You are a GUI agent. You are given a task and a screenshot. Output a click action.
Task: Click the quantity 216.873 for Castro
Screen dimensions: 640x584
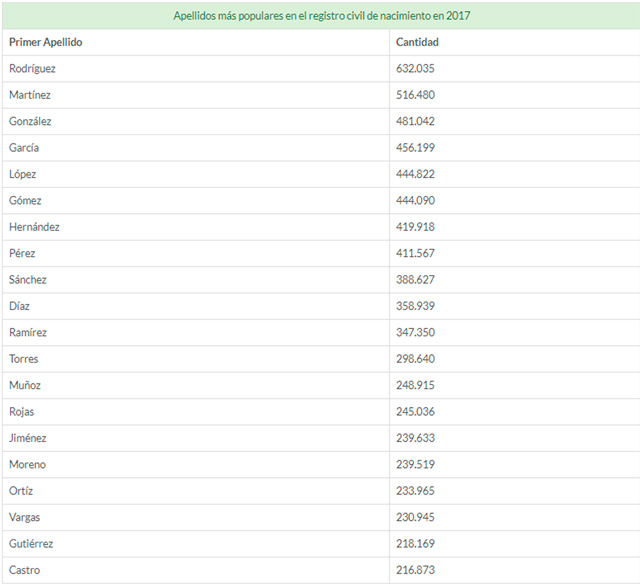(416, 570)
